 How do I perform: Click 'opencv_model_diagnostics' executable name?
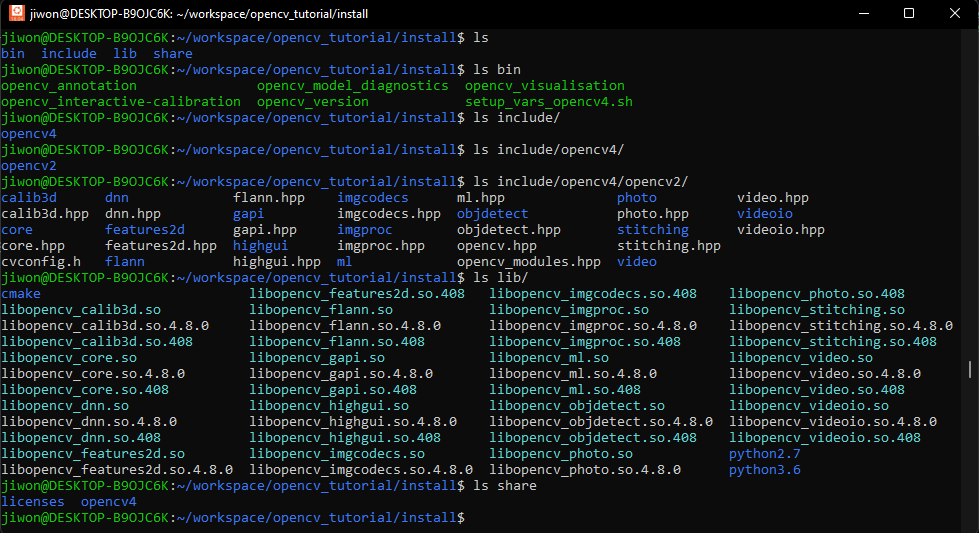(x=353, y=86)
